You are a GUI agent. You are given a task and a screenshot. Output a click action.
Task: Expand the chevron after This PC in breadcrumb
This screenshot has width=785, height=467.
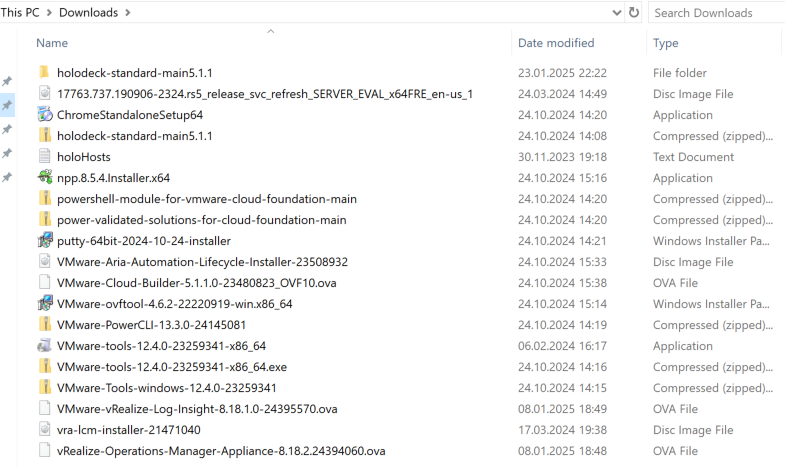pos(49,13)
